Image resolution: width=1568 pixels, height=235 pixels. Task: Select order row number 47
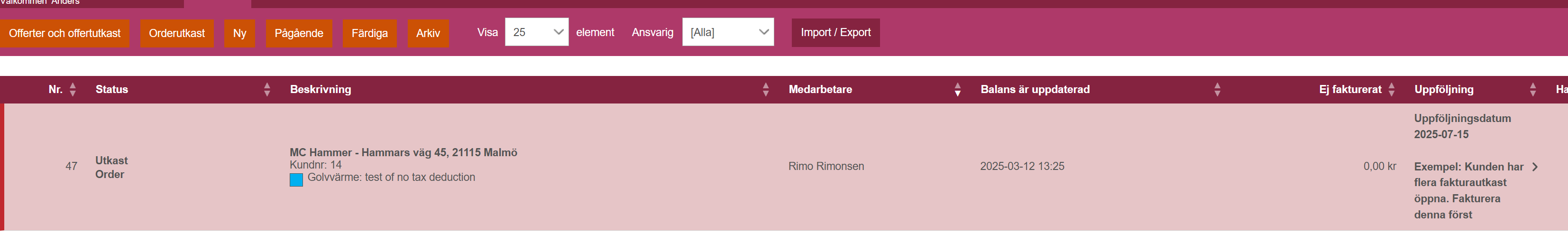(x=784, y=167)
